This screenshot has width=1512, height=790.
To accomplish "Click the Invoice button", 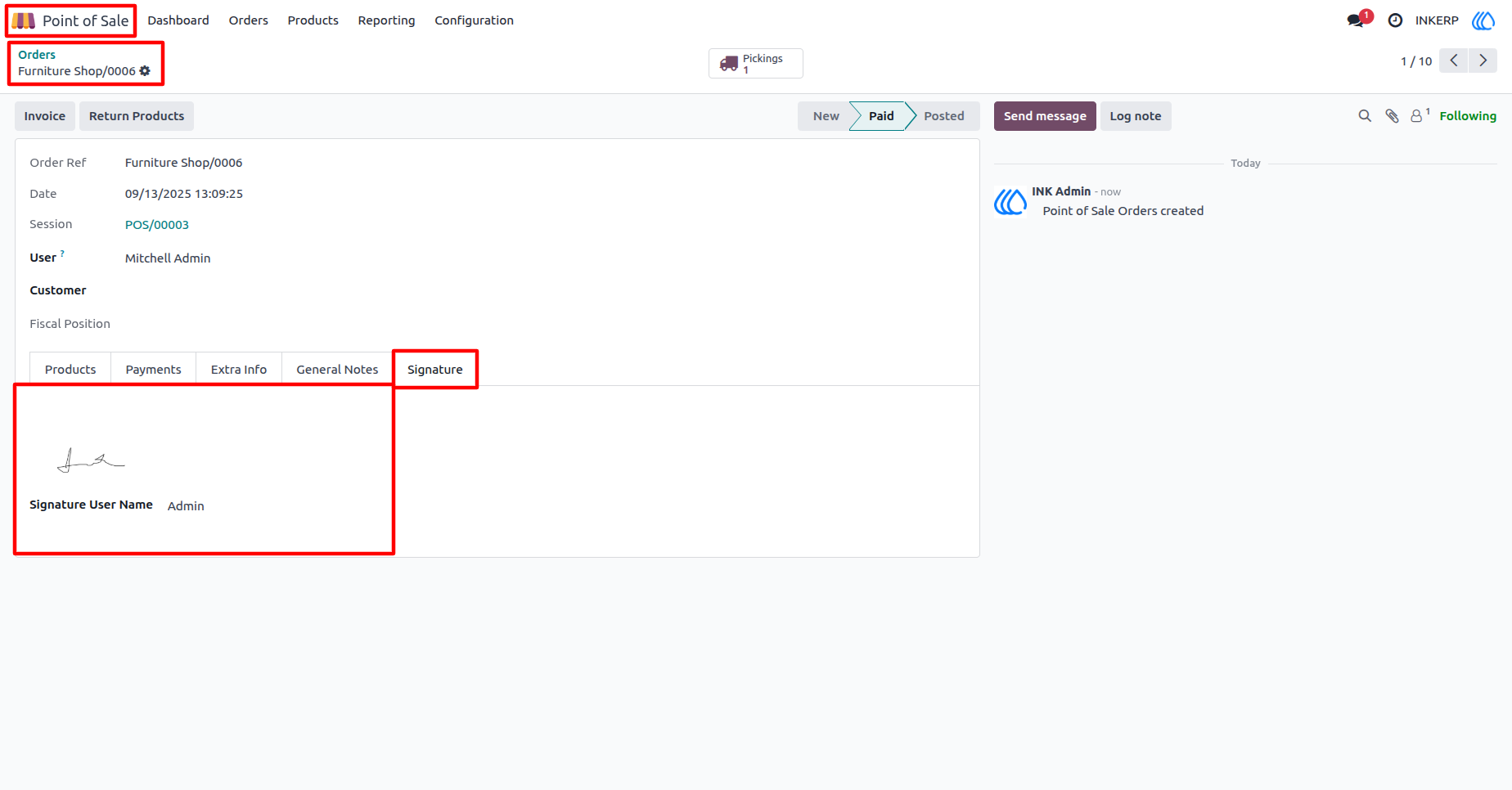I will click(45, 116).
